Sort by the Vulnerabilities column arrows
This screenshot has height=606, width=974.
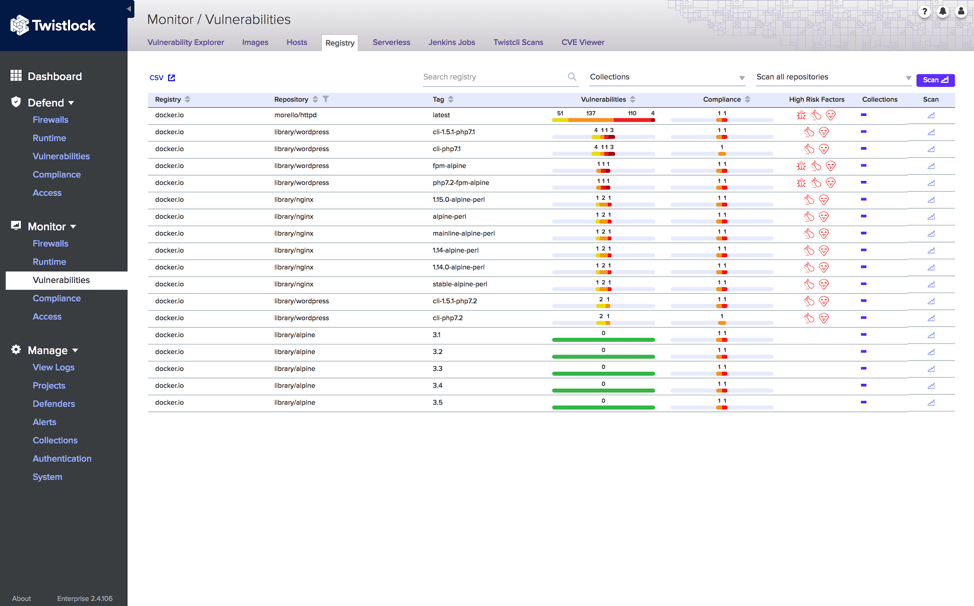click(634, 99)
